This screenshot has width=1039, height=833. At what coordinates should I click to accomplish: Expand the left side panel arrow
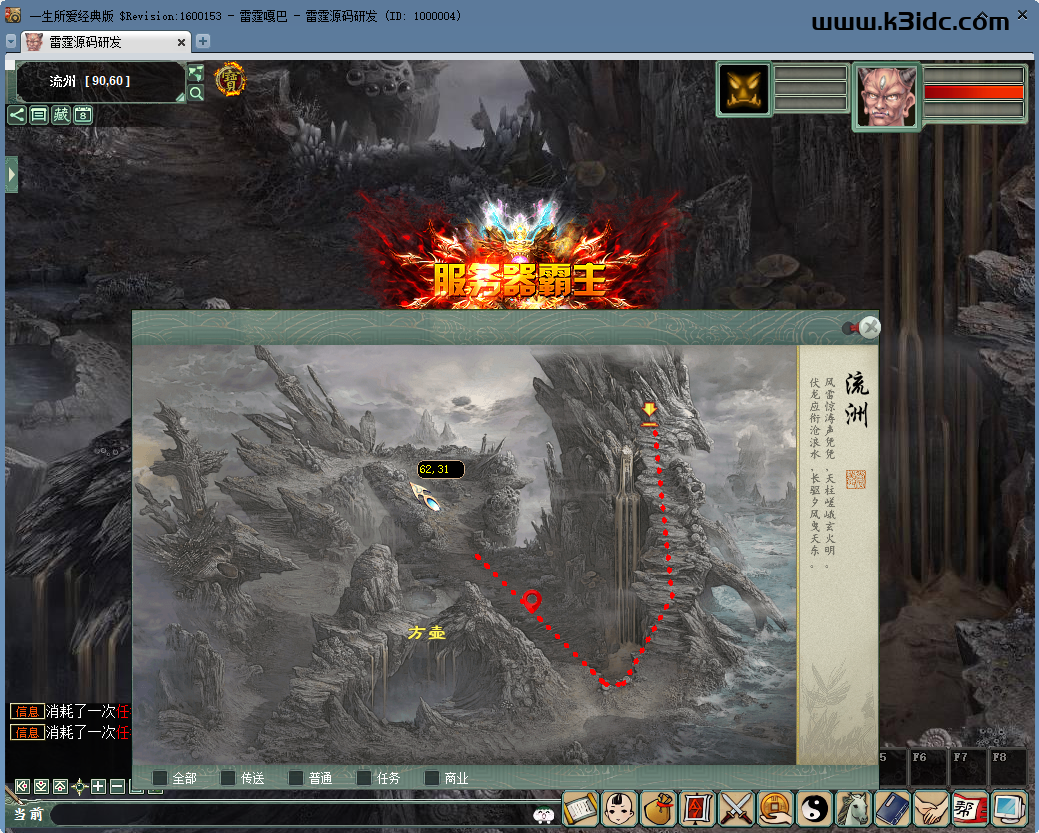(x=11, y=175)
